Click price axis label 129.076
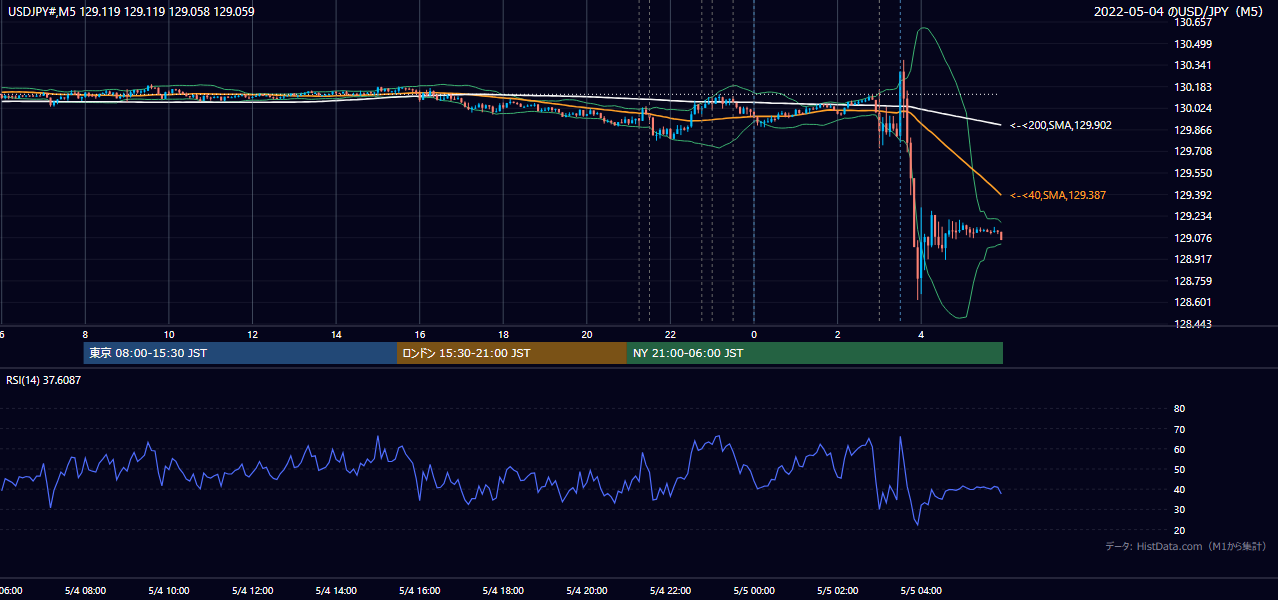This screenshot has width=1278, height=600. click(x=1194, y=238)
